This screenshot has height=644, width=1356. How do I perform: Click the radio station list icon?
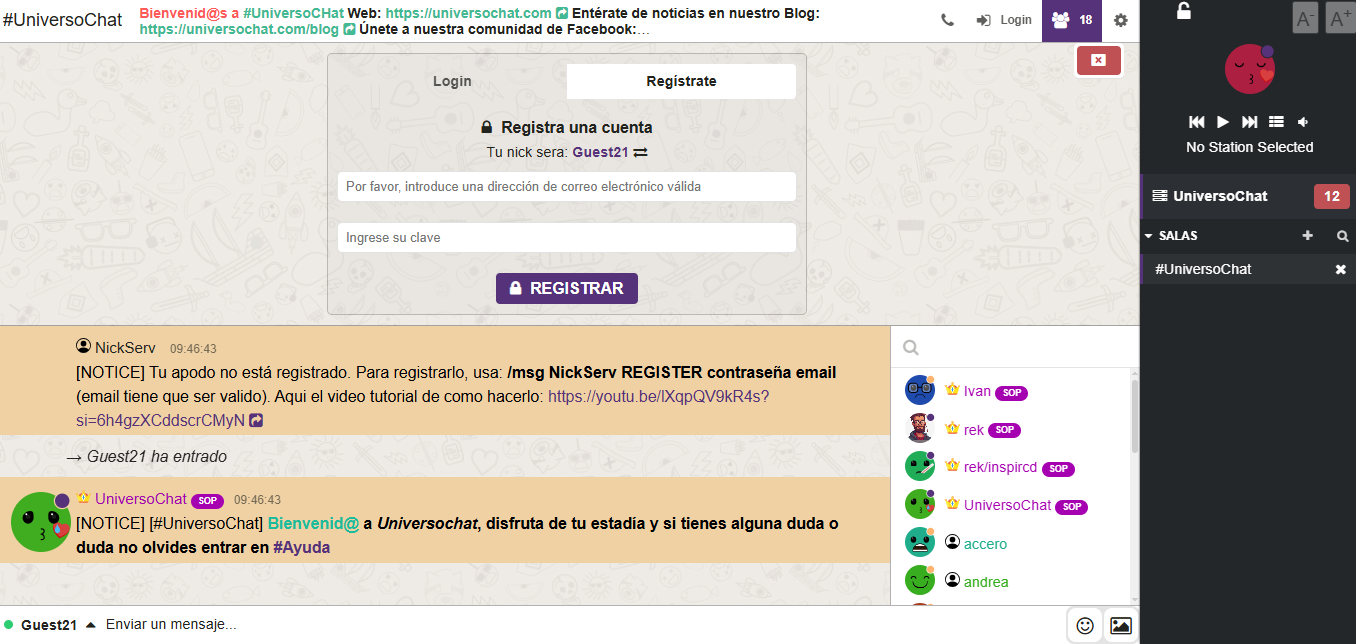[x=1276, y=122]
